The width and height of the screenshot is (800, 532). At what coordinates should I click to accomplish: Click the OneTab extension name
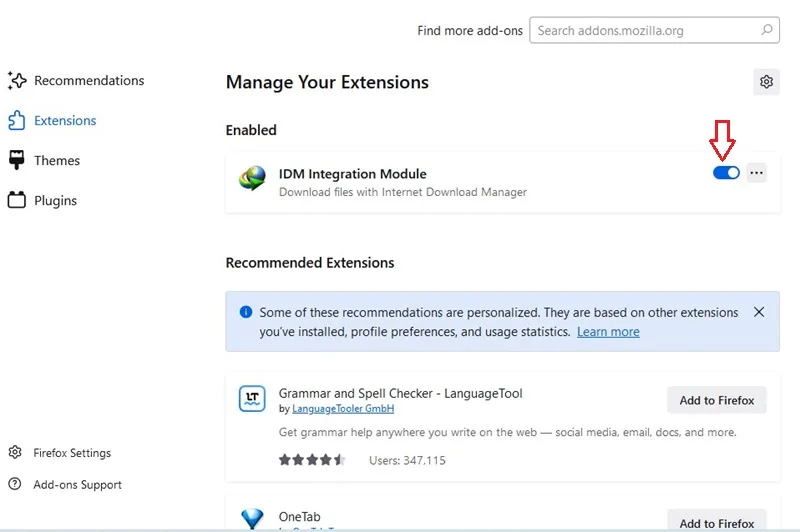click(299, 517)
